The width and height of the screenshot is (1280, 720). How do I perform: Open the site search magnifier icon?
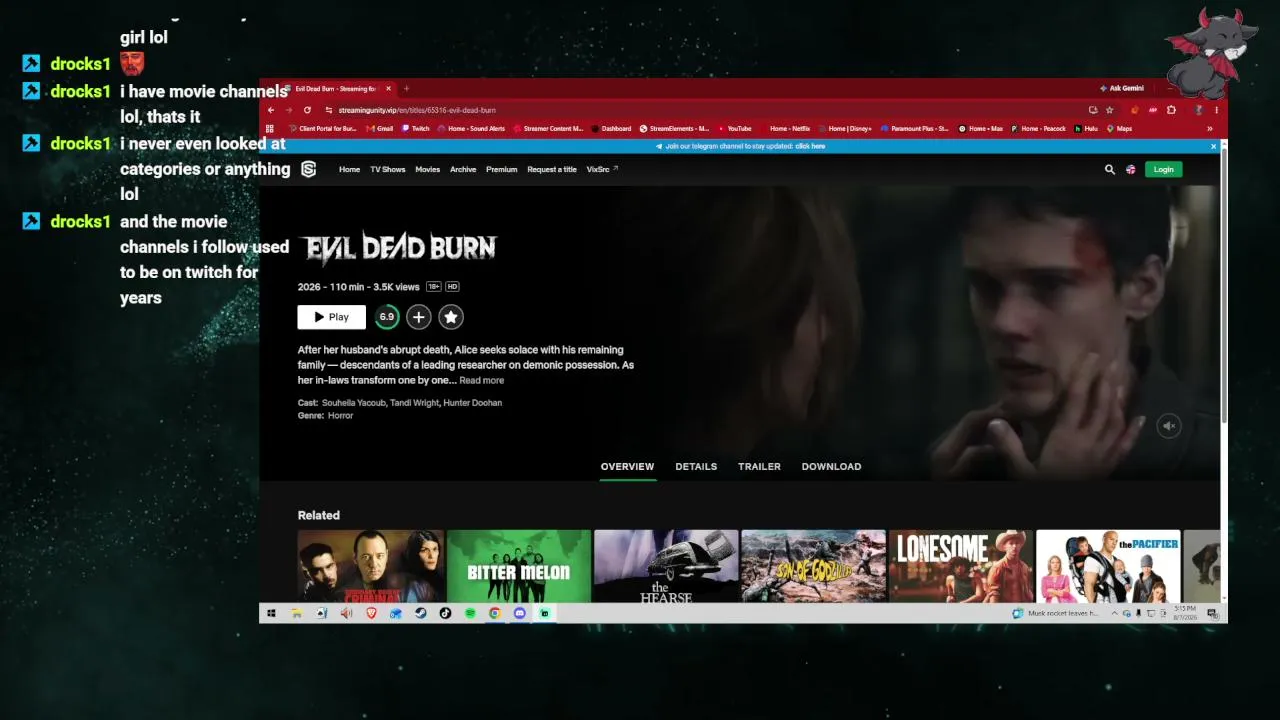coord(1109,170)
